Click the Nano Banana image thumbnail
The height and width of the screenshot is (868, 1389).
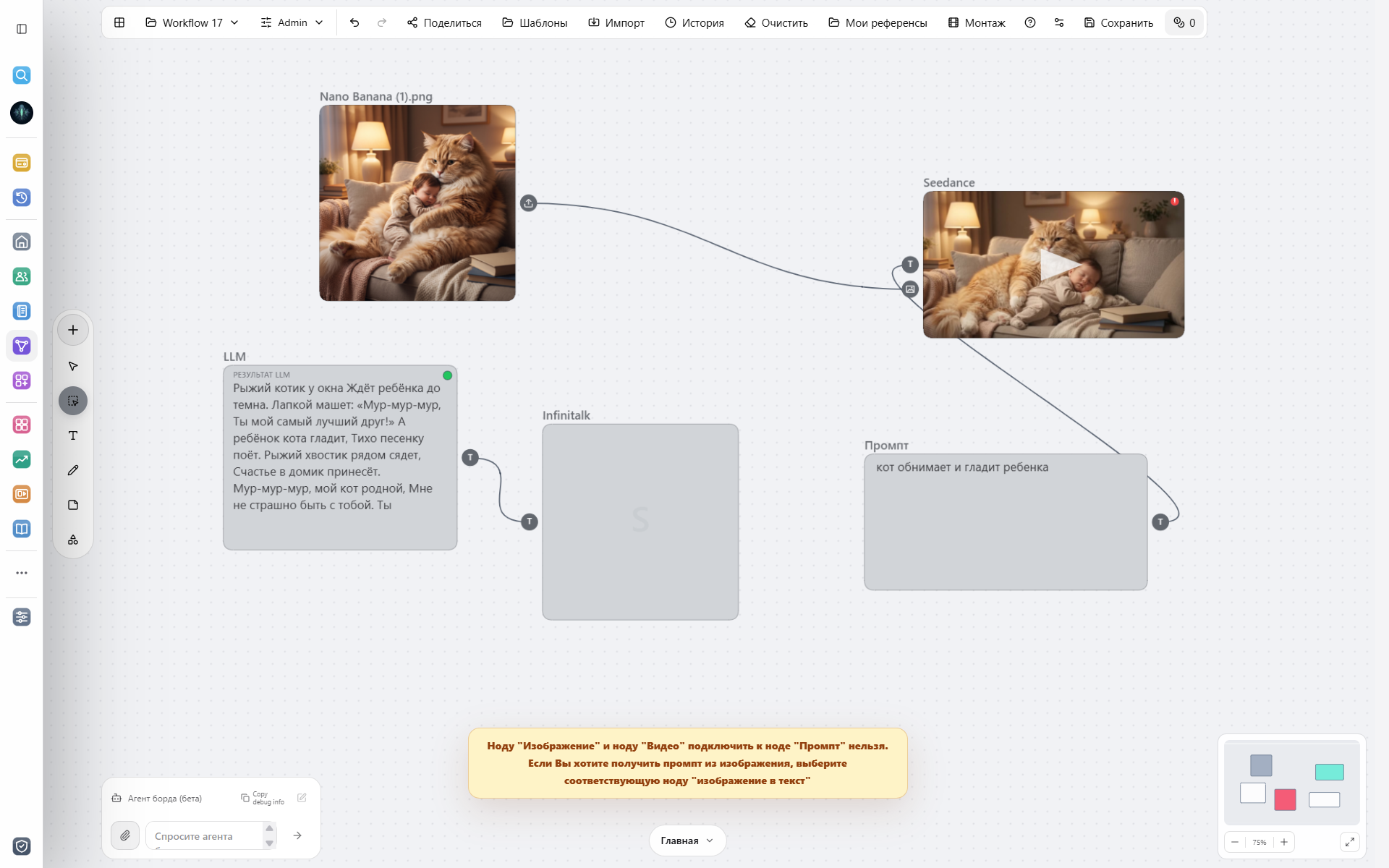click(417, 203)
